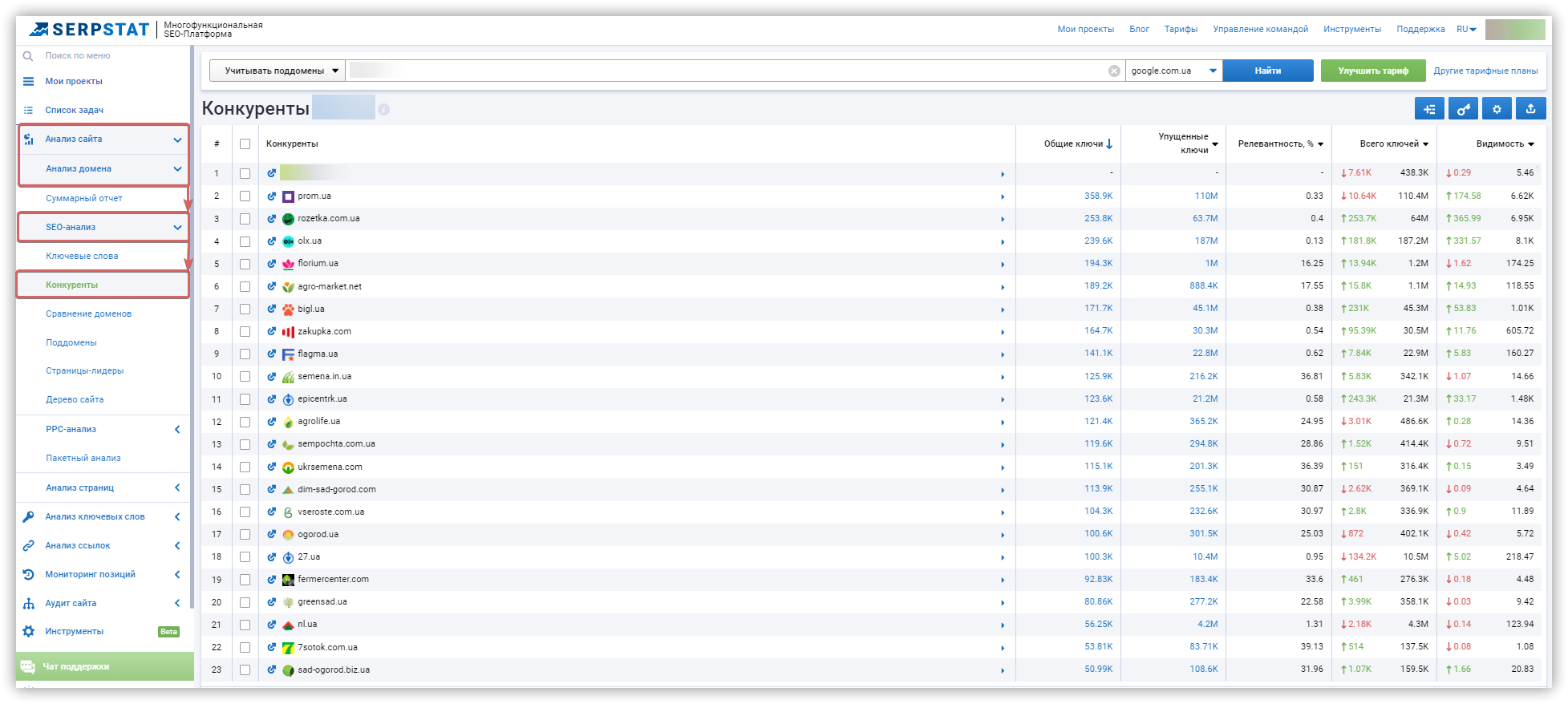Open Другие тарифные планы link
Viewport: 1568px width, 704px height.
pyautogui.click(x=1485, y=71)
